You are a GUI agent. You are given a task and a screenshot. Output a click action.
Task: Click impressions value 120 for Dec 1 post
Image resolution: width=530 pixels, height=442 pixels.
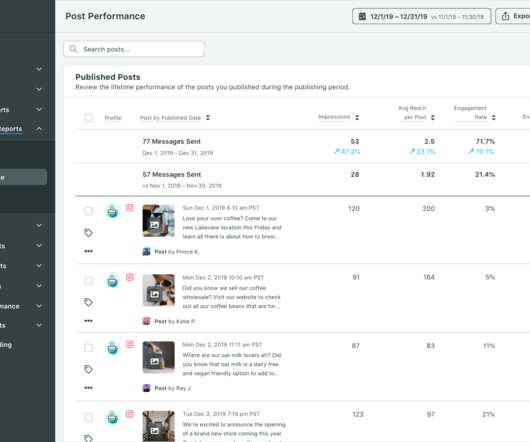(x=354, y=208)
